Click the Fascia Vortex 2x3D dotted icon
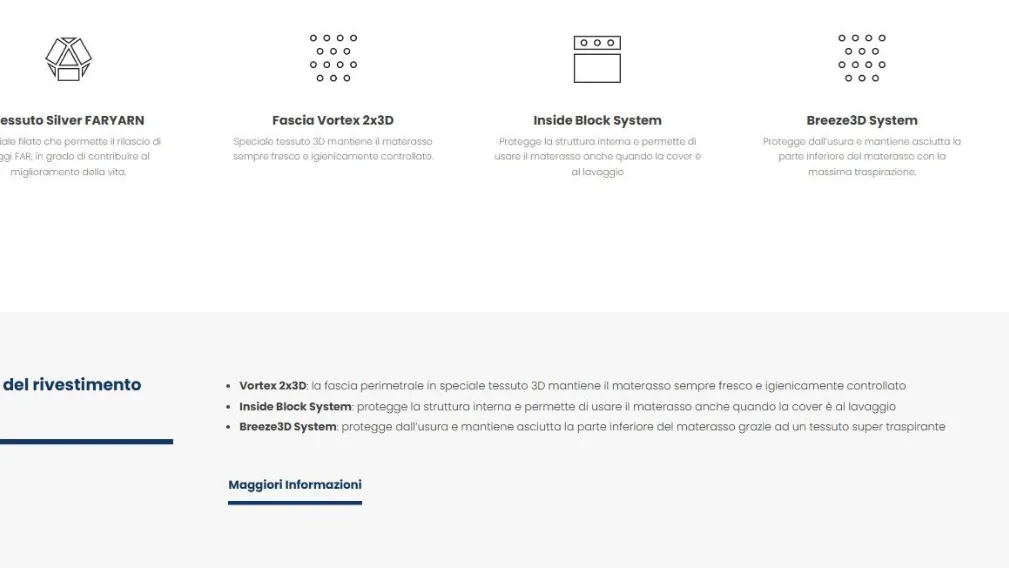 tap(333, 58)
